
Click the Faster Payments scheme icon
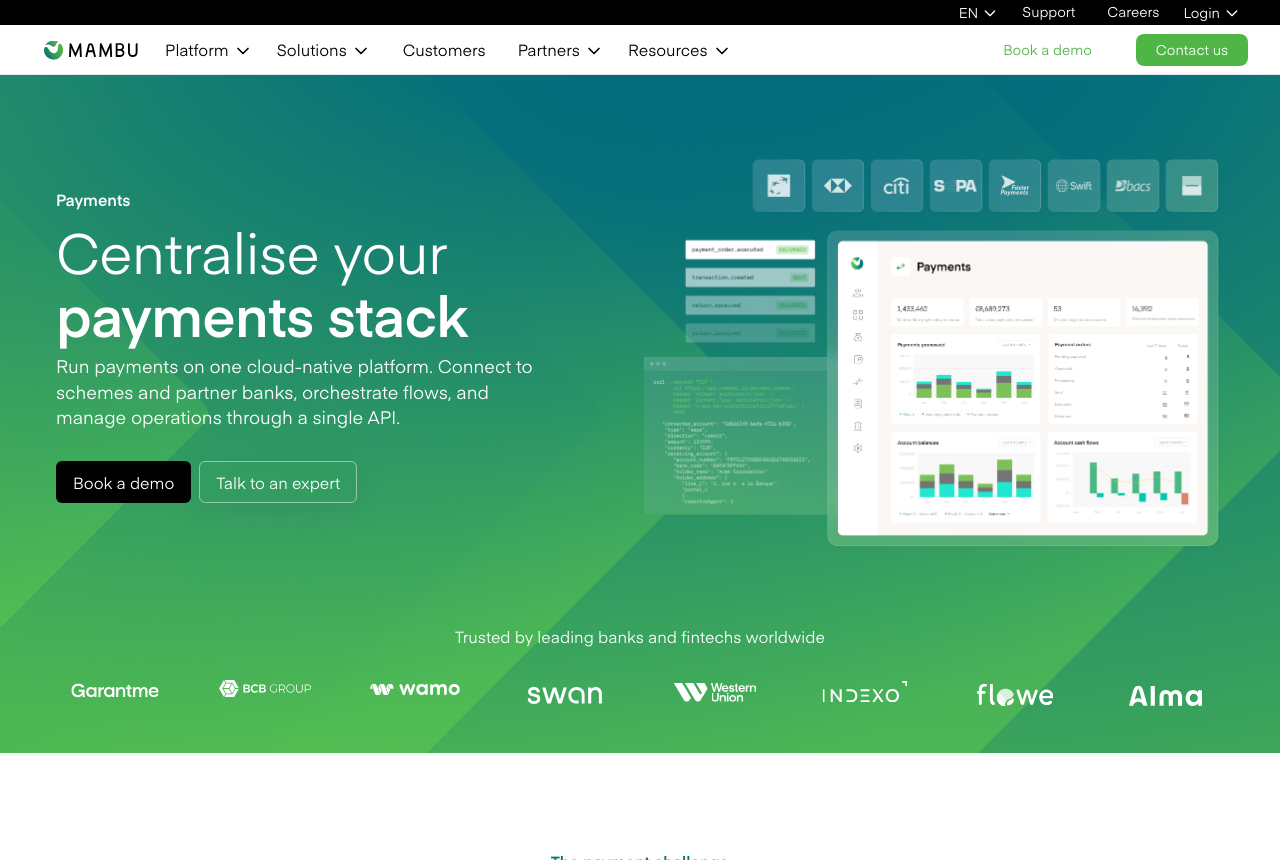click(1015, 186)
